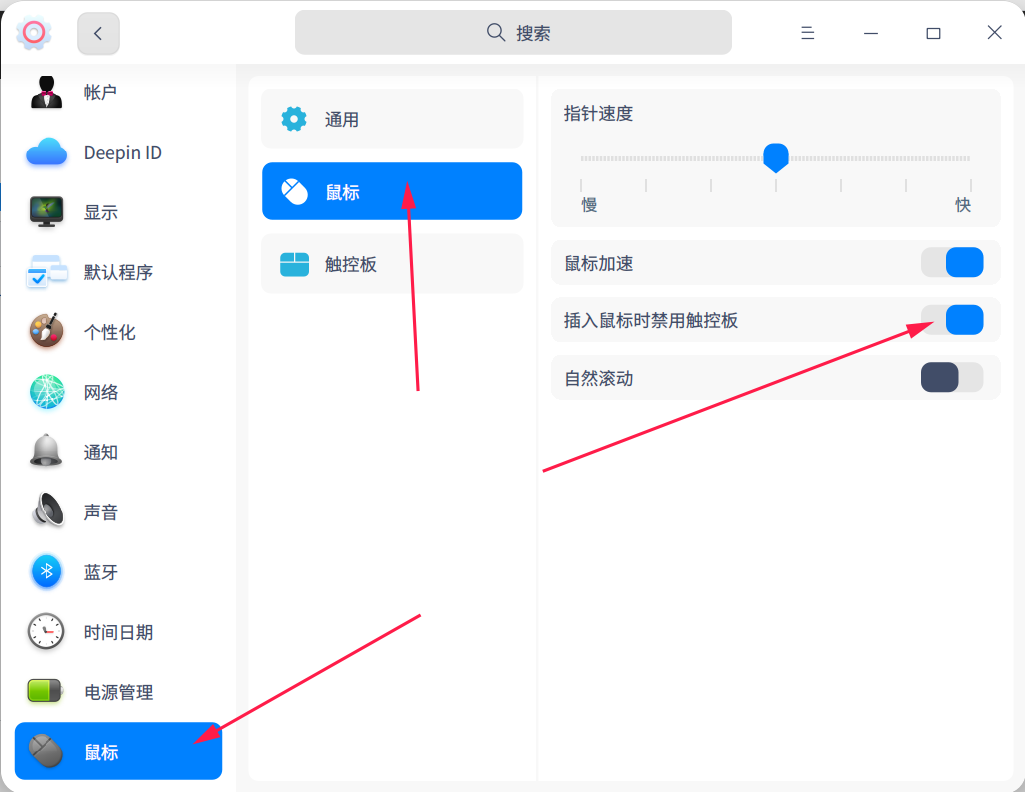
Task: Click the 指针速度 label
Action: pos(598,114)
